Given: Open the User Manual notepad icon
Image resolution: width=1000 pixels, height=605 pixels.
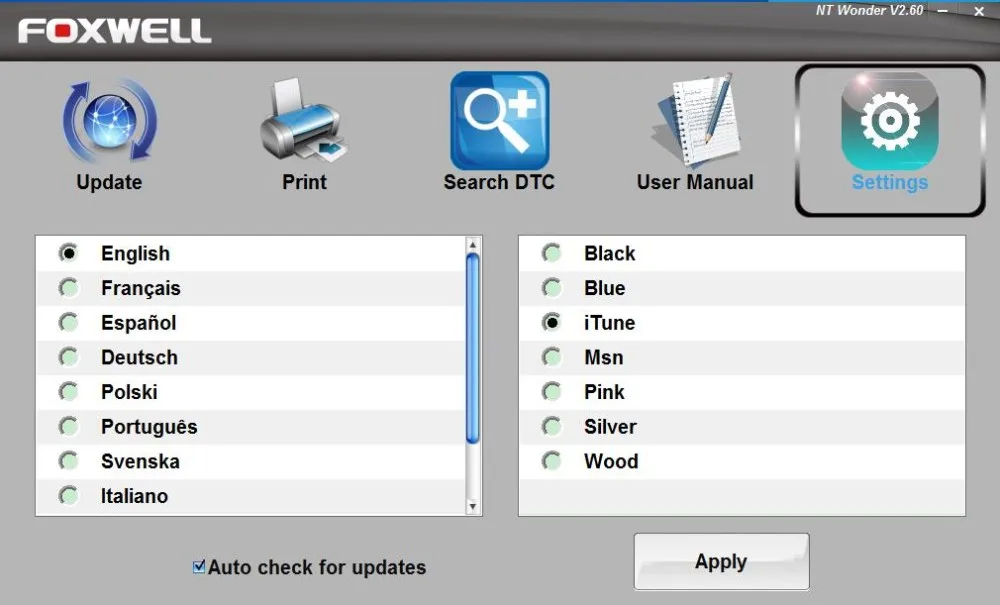Looking at the screenshot, I should (x=696, y=120).
